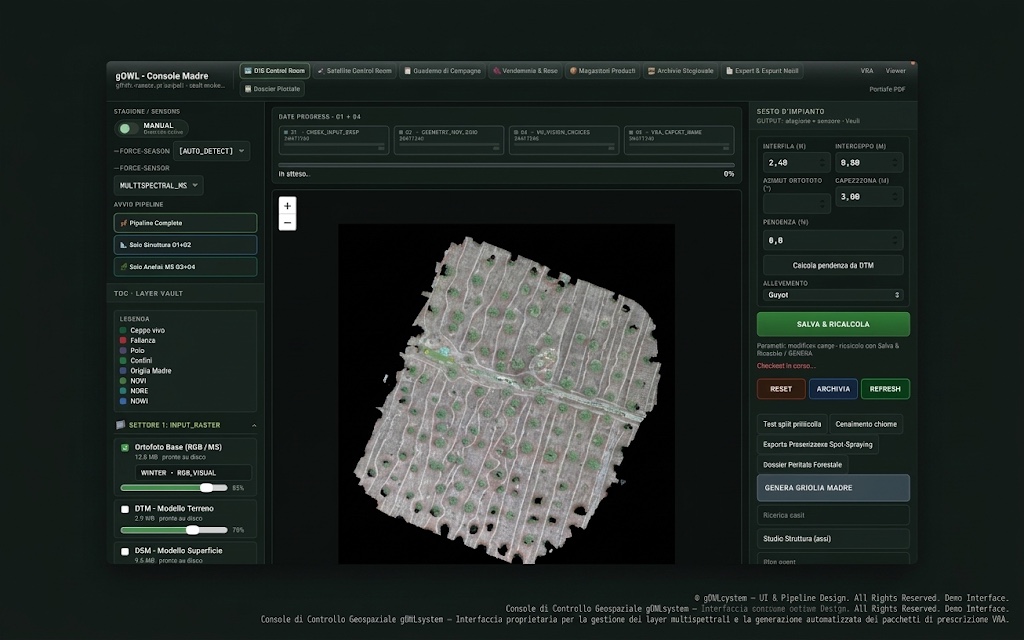
Task: Open the Allevamento Guyot dropdown
Action: (x=833, y=295)
